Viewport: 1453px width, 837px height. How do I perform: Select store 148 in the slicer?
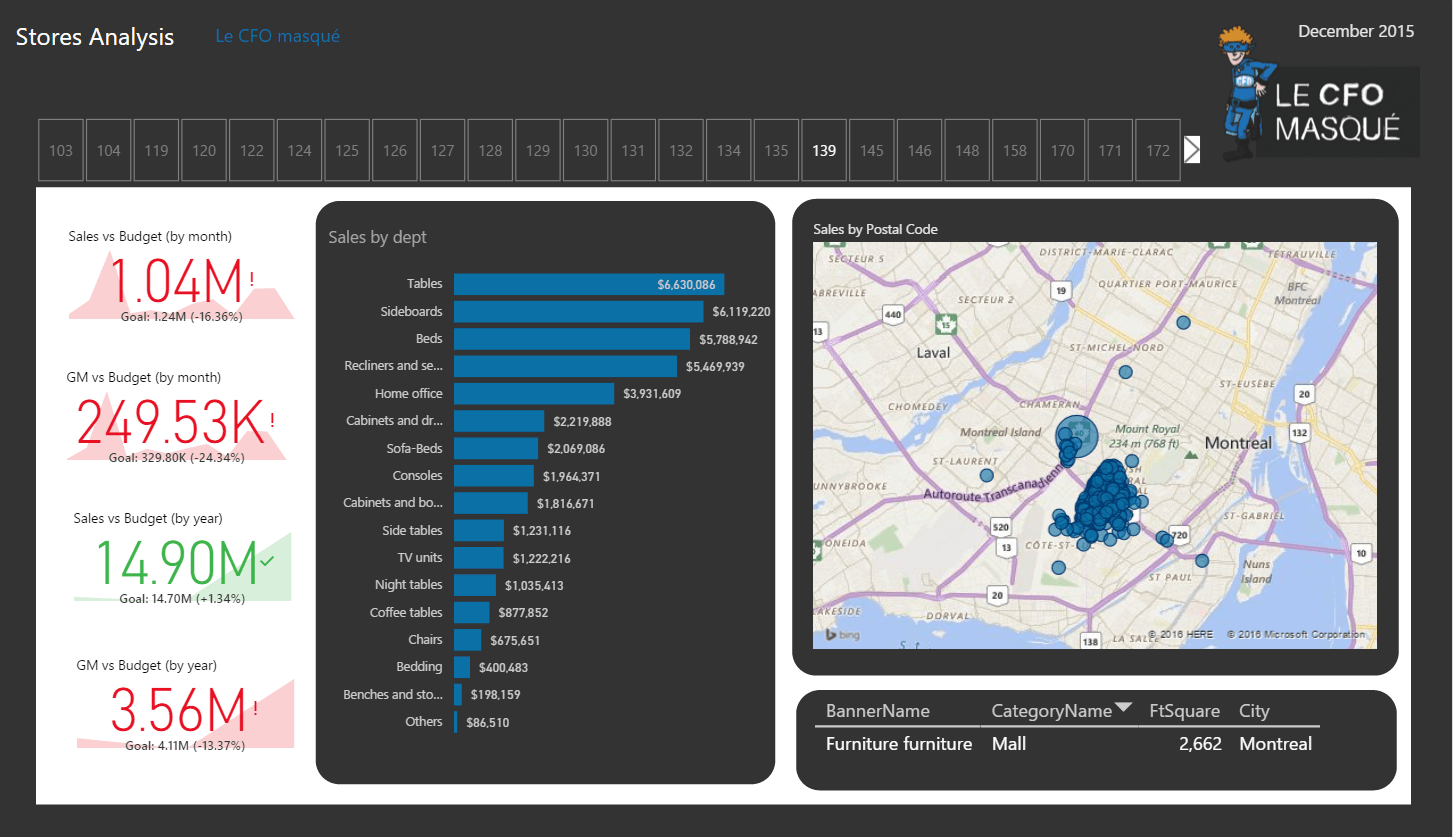(967, 150)
